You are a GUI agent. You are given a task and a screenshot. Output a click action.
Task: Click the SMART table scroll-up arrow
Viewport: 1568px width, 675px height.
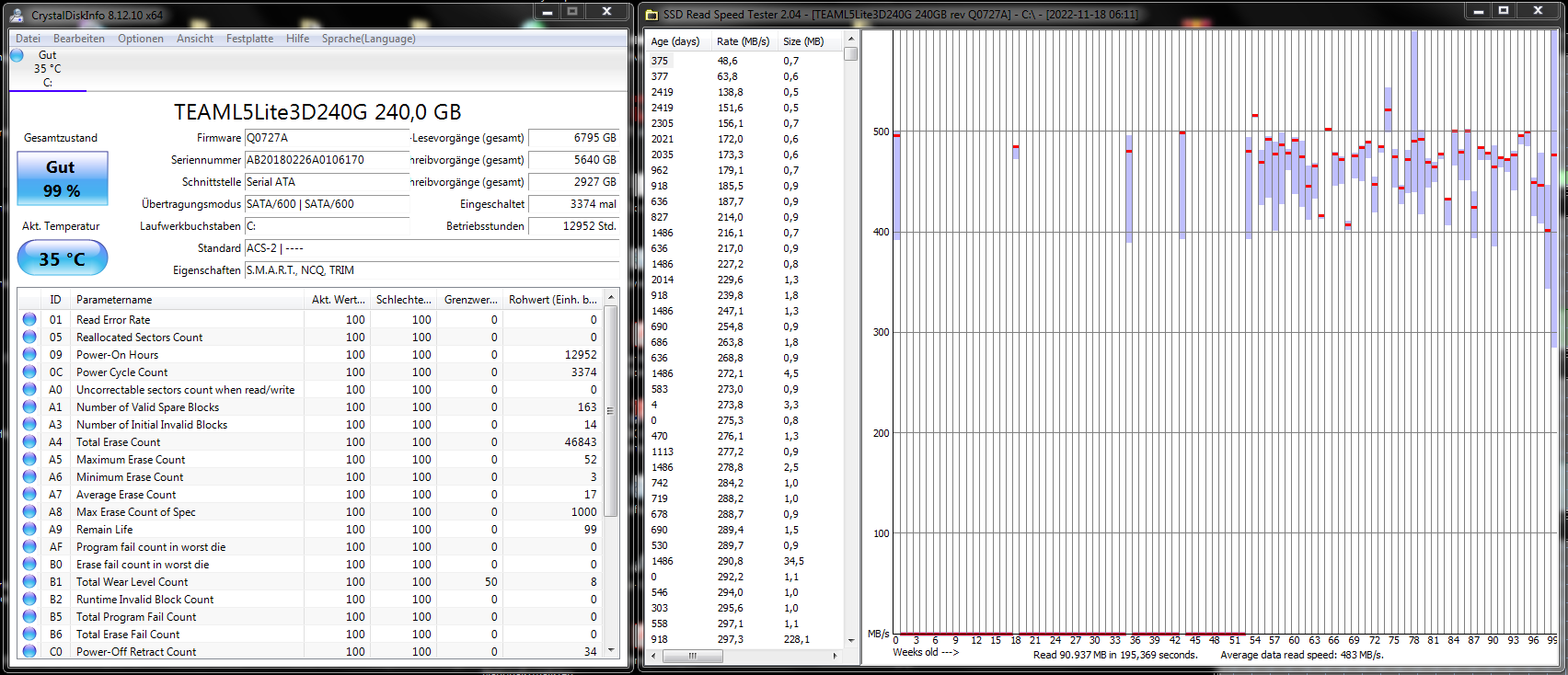[x=611, y=298]
